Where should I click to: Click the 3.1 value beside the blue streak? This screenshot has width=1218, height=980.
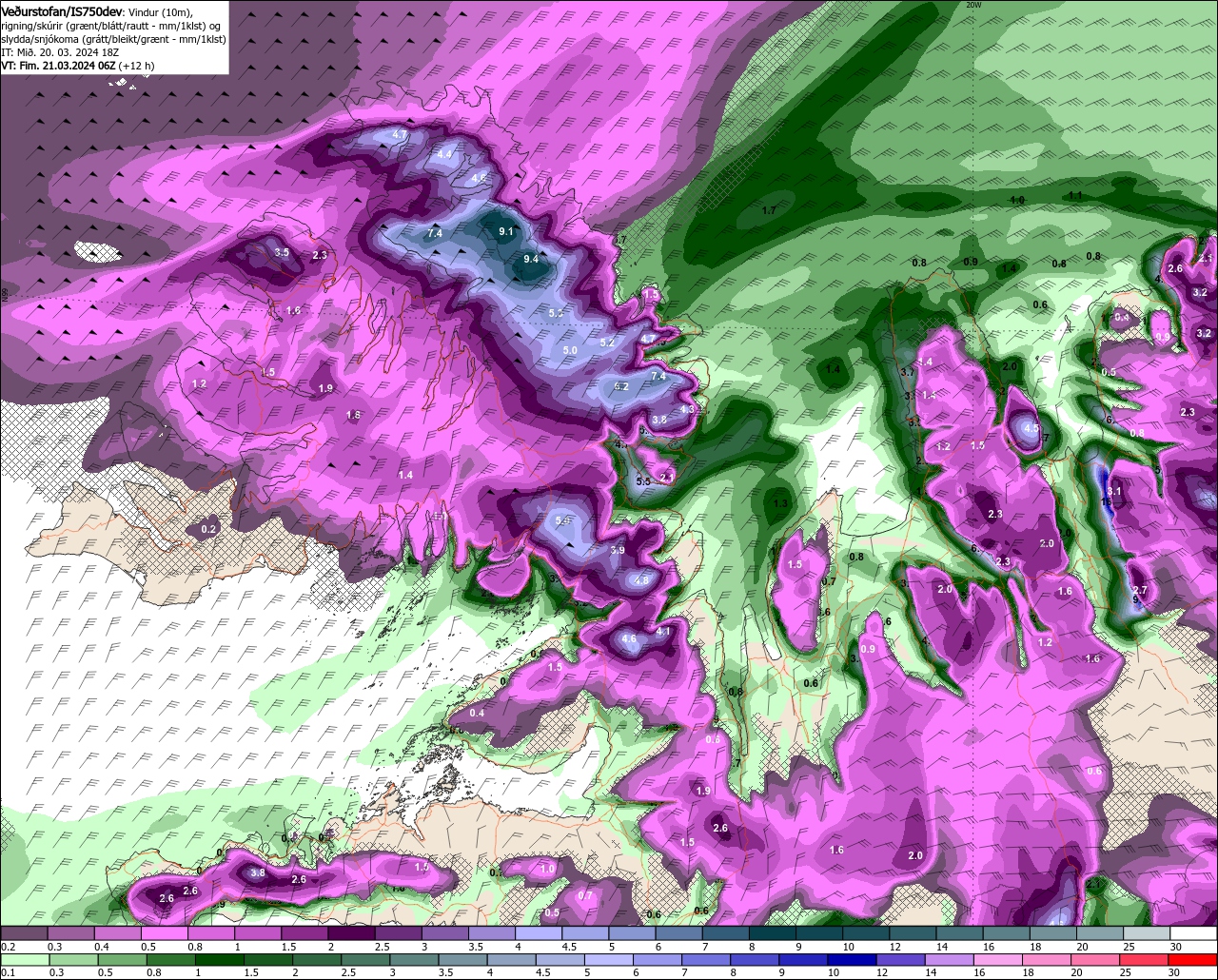[x=1115, y=491]
